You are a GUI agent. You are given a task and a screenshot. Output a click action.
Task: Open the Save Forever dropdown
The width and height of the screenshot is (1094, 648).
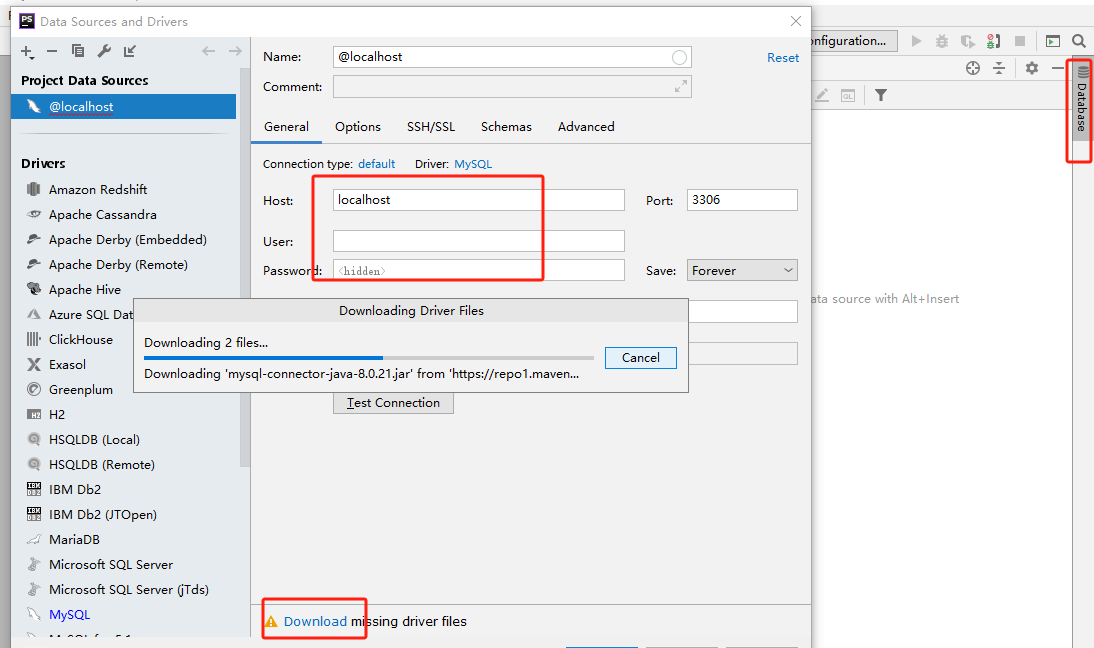coord(742,271)
